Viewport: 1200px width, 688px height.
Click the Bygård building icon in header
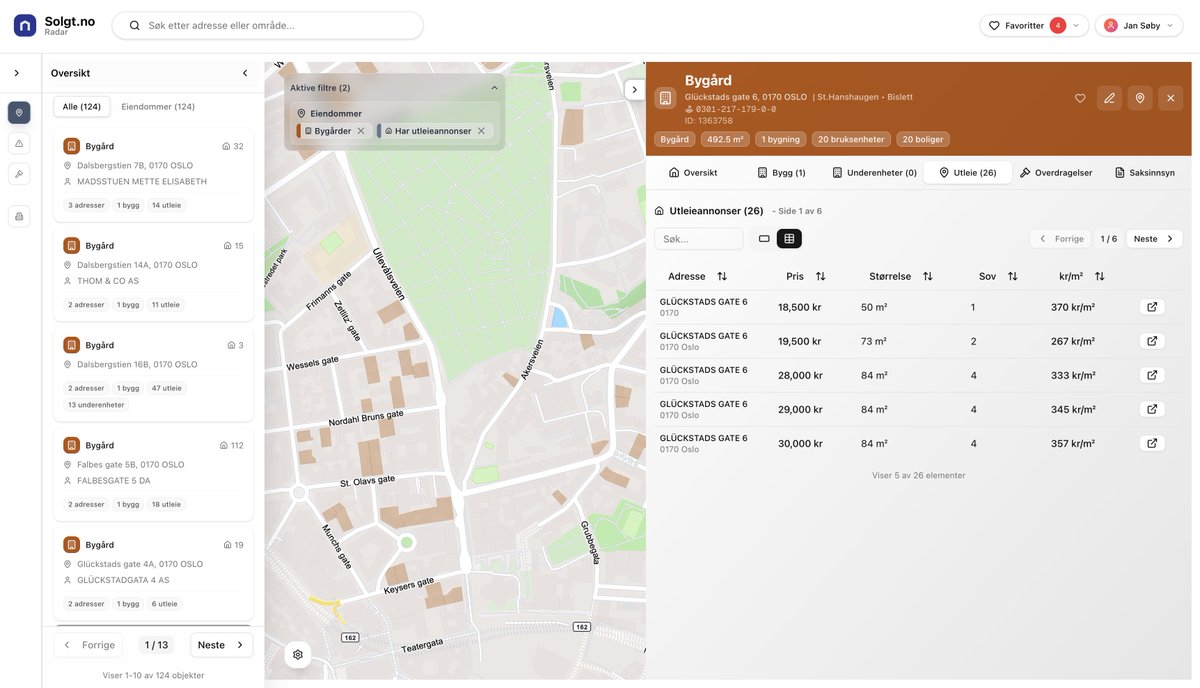click(665, 98)
